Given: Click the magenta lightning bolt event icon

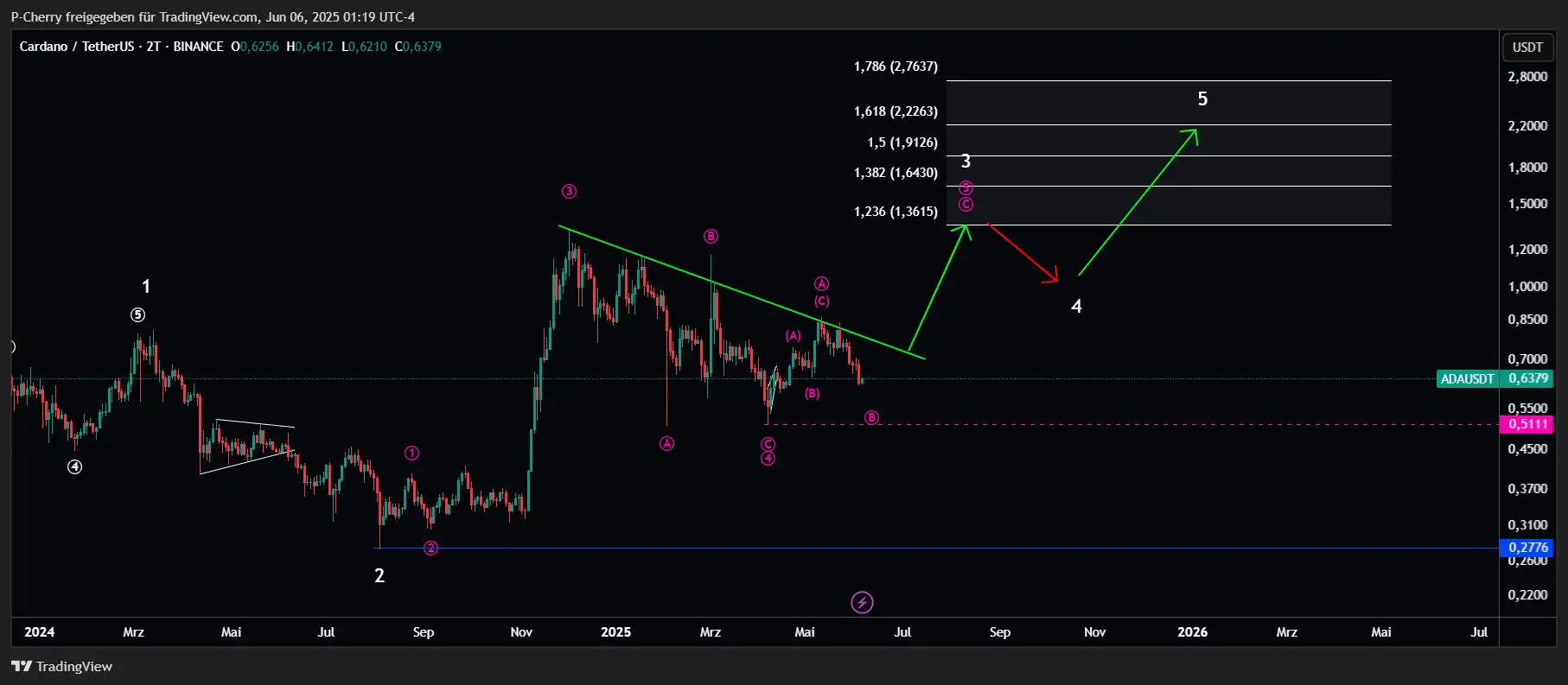Looking at the screenshot, I should [862, 602].
